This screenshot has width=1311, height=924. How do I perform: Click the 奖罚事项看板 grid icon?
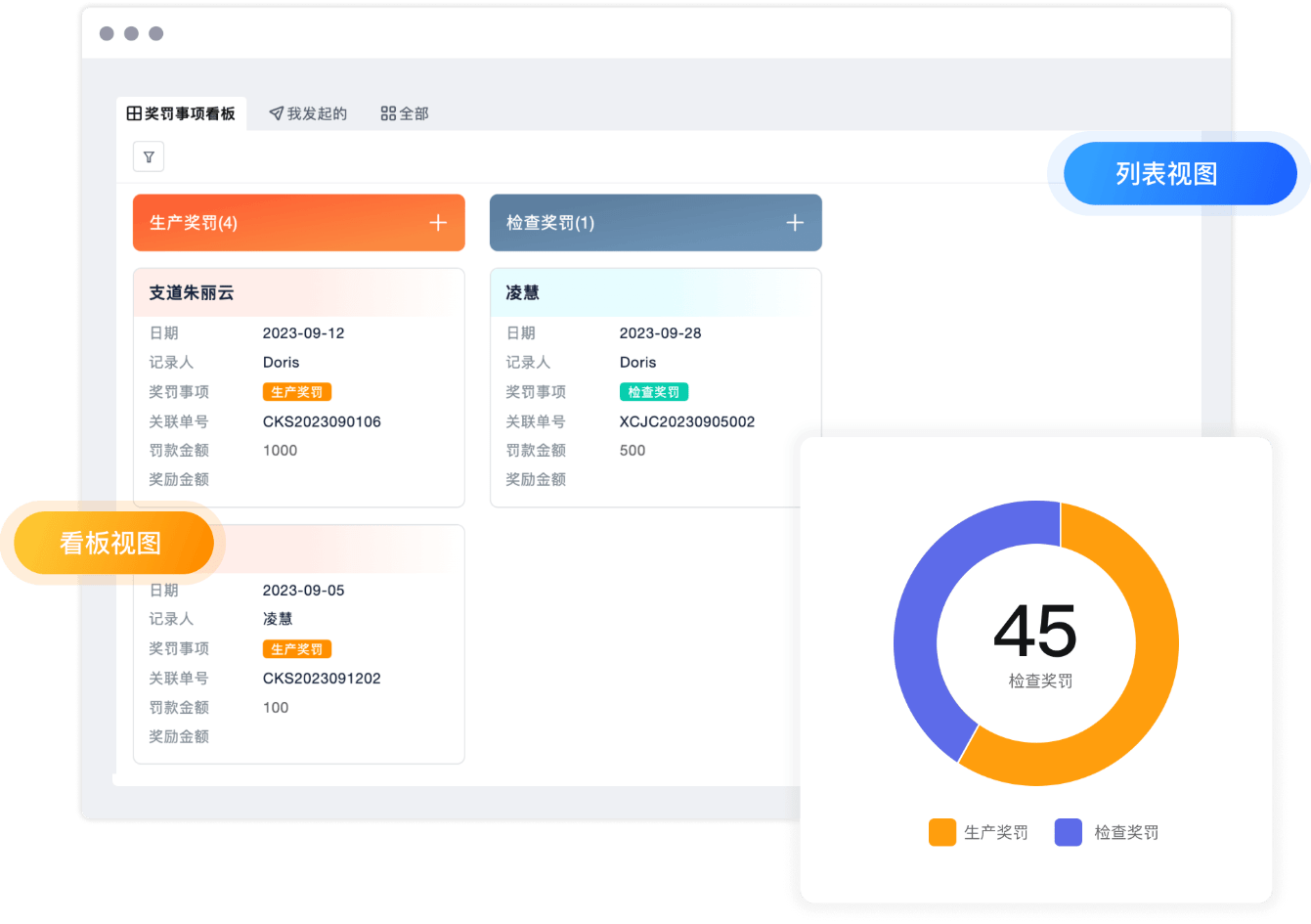[134, 113]
